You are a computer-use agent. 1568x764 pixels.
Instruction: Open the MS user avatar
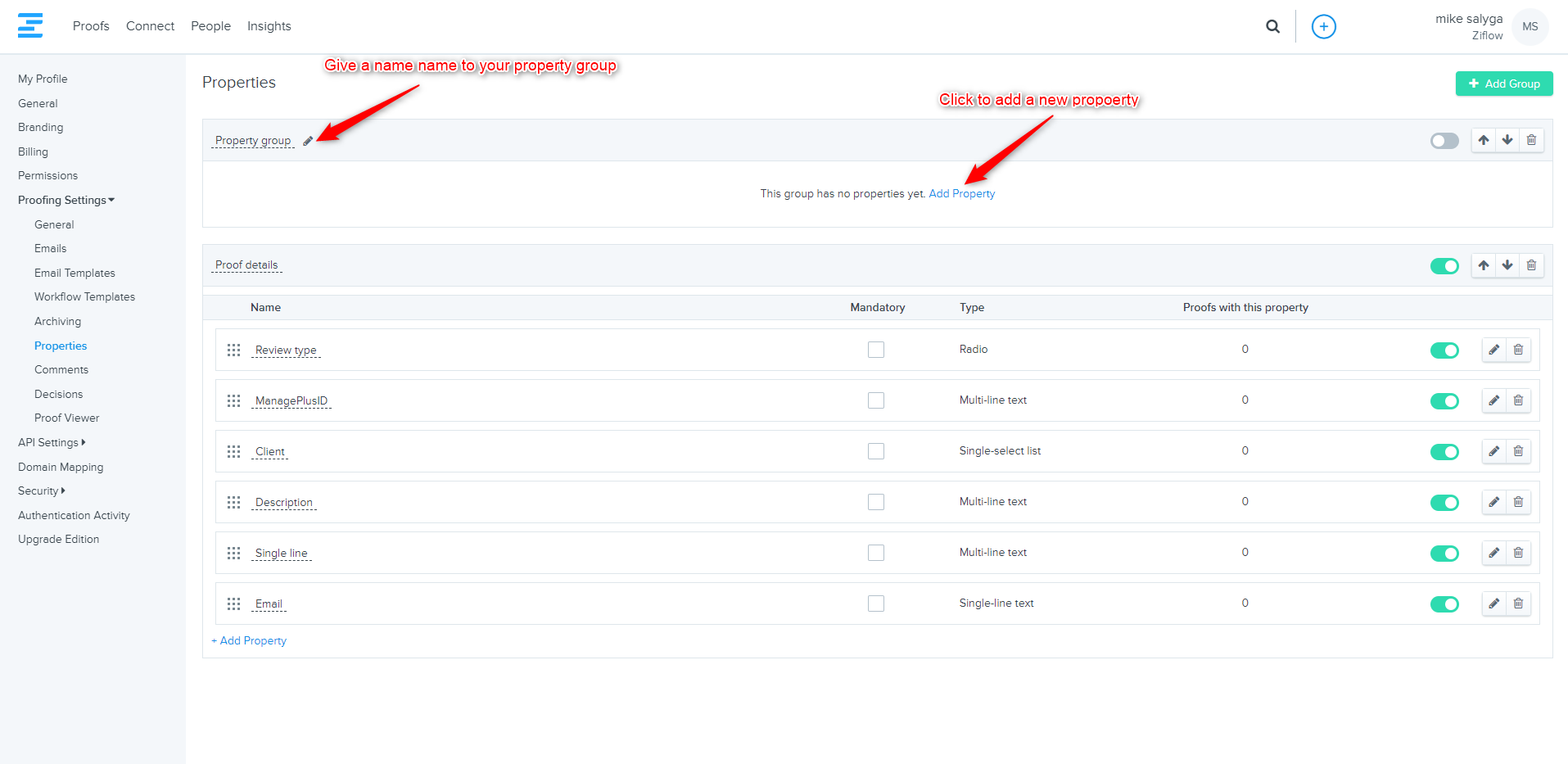pos(1530,26)
